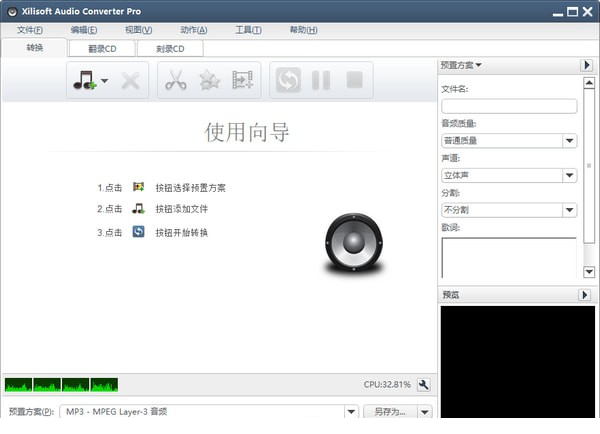The height and width of the screenshot is (434, 600).
Task: Open the 帮助(H) menu
Action: 303,30
